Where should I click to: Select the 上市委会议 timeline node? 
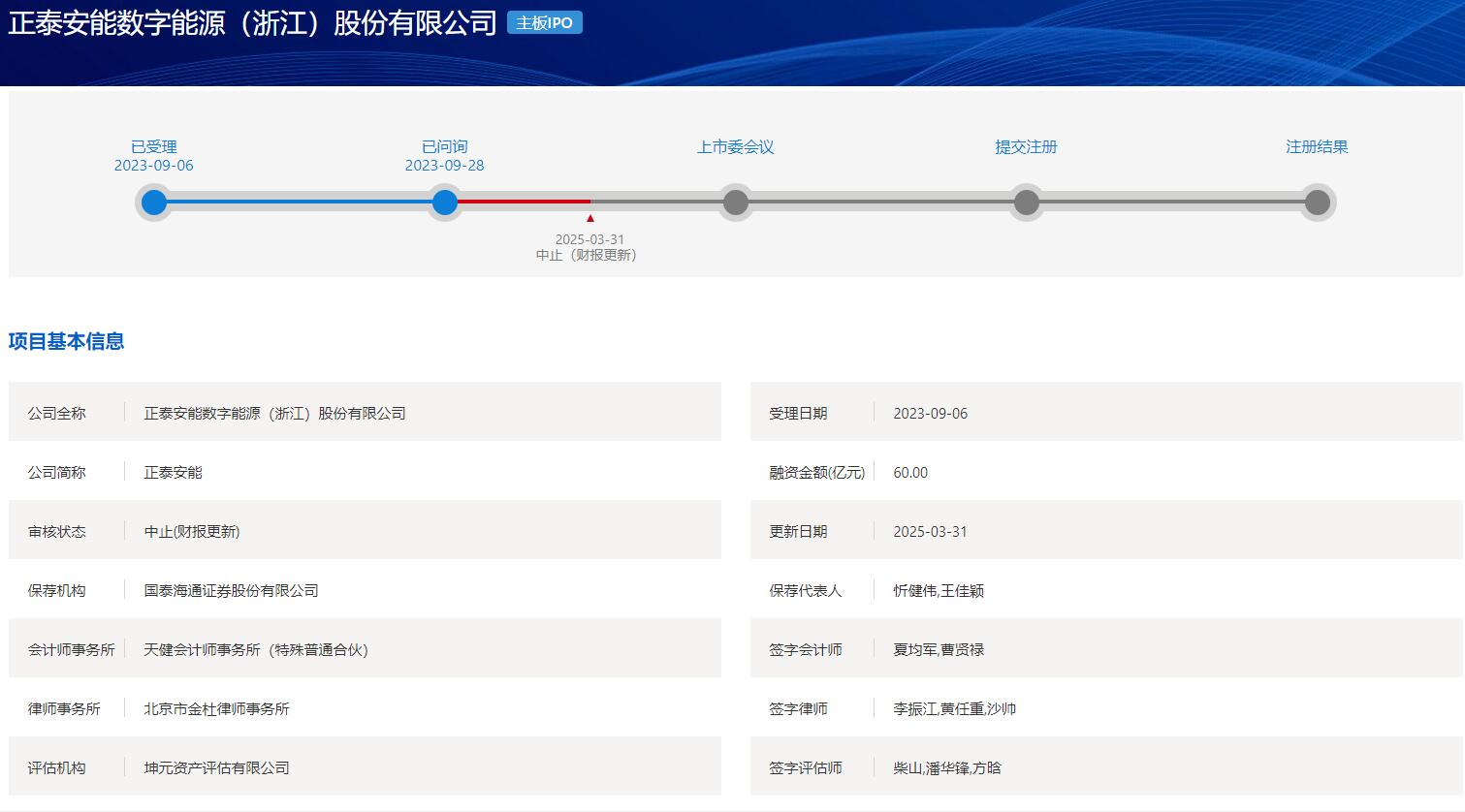[736, 203]
